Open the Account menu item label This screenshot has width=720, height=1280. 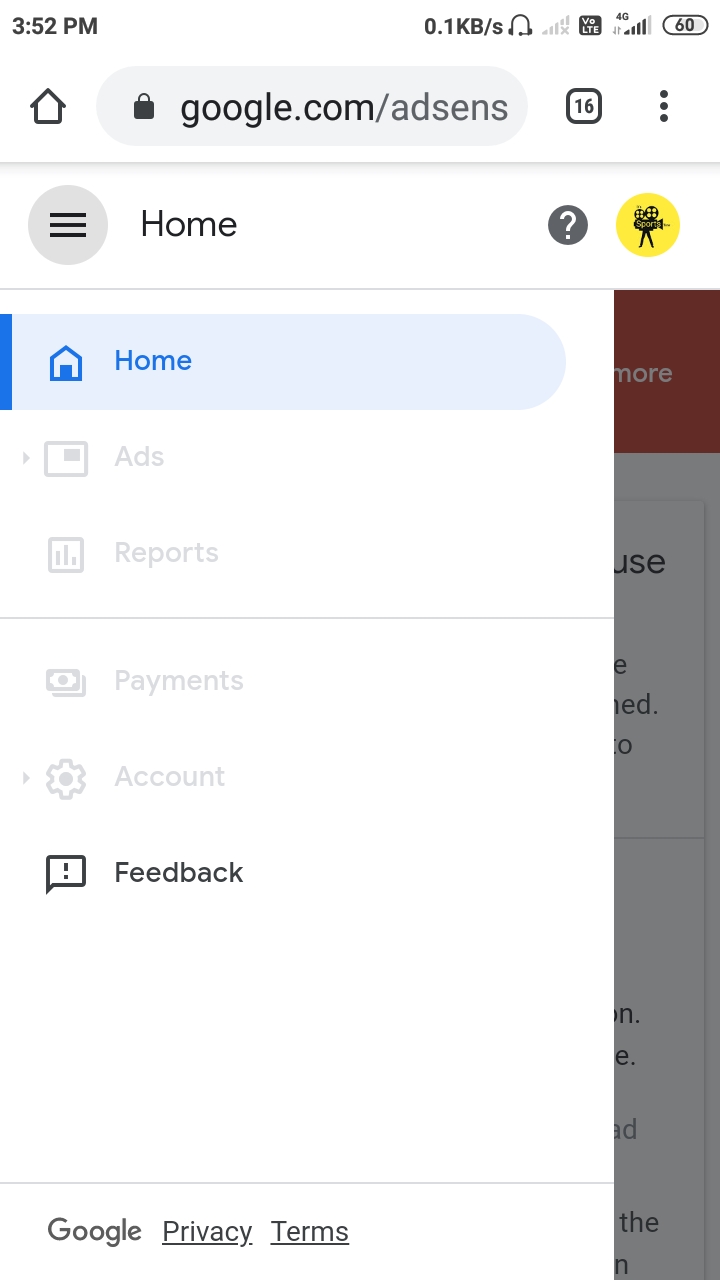tap(170, 777)
